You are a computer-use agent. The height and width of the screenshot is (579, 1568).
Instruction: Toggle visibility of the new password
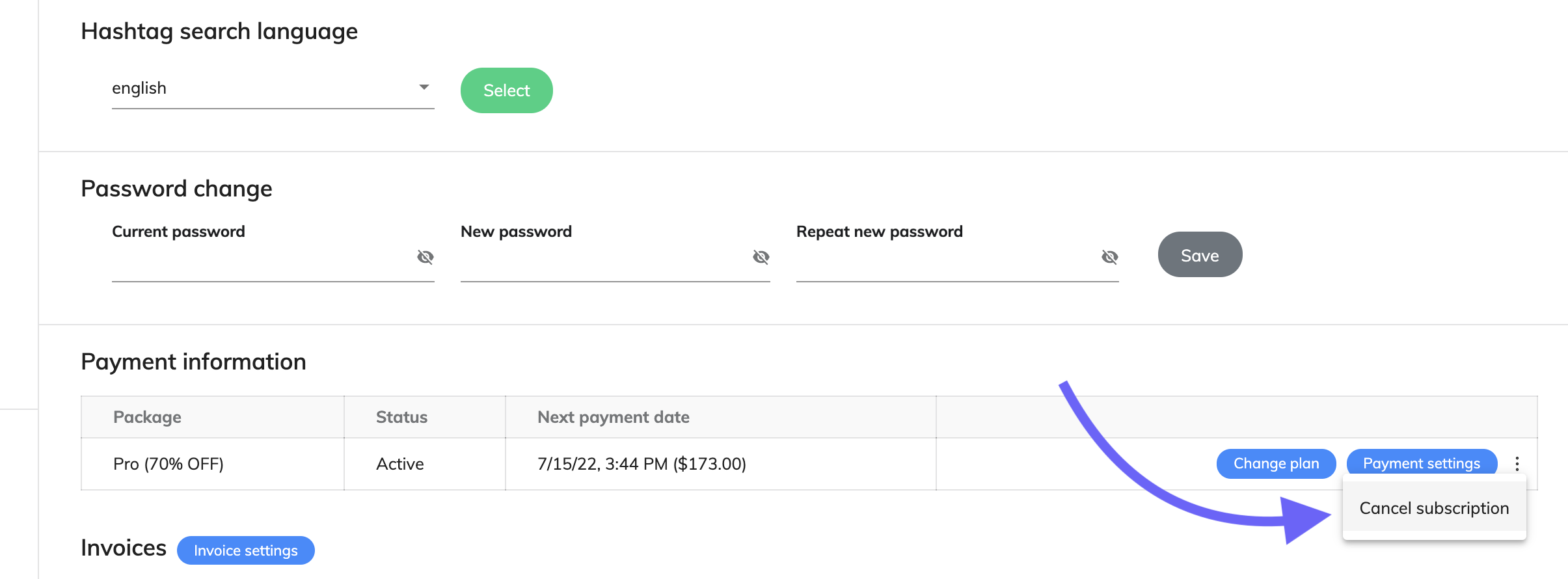(x=761, y=257)
